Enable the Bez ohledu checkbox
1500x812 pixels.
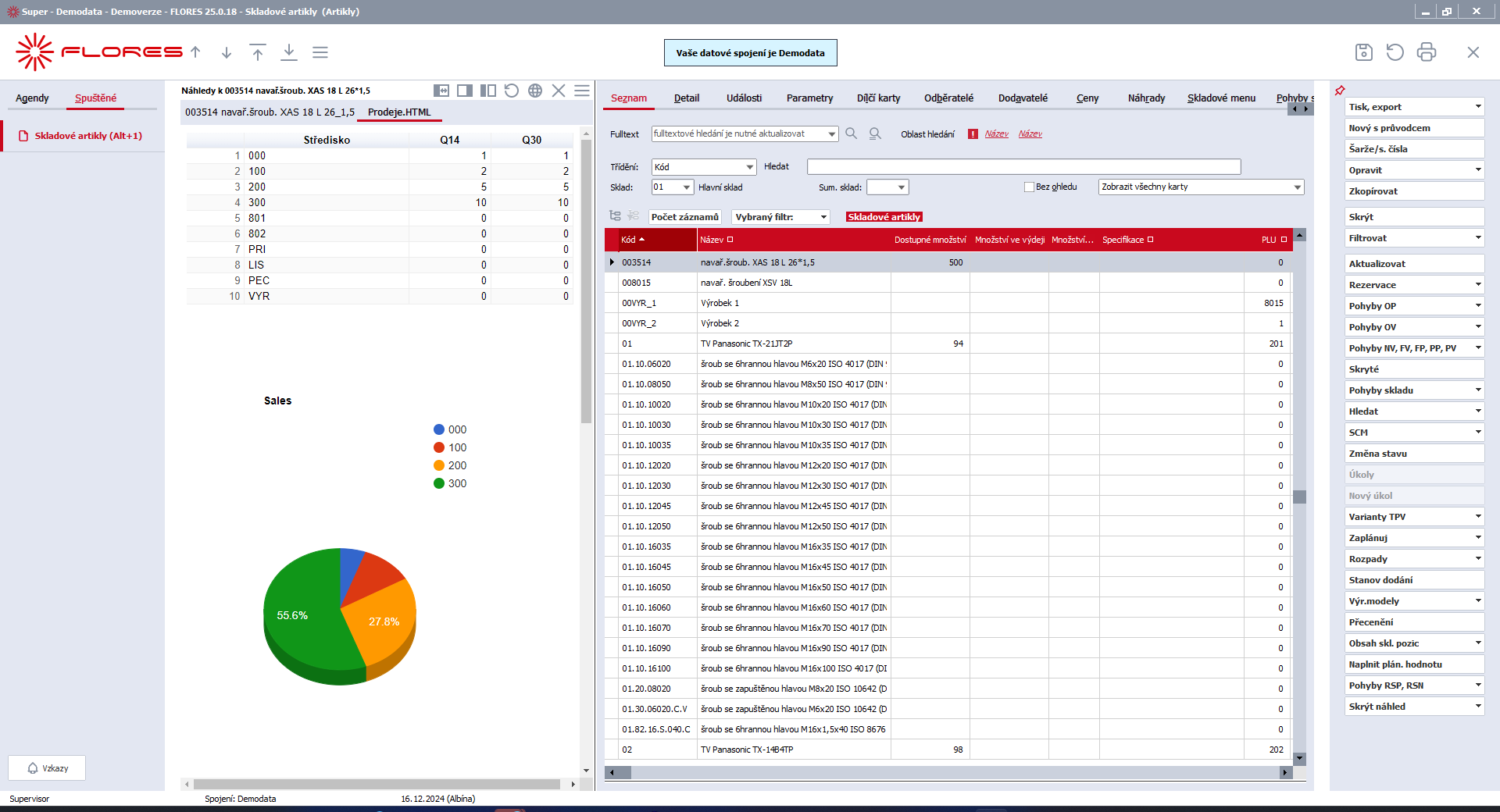coord(1029,187)
